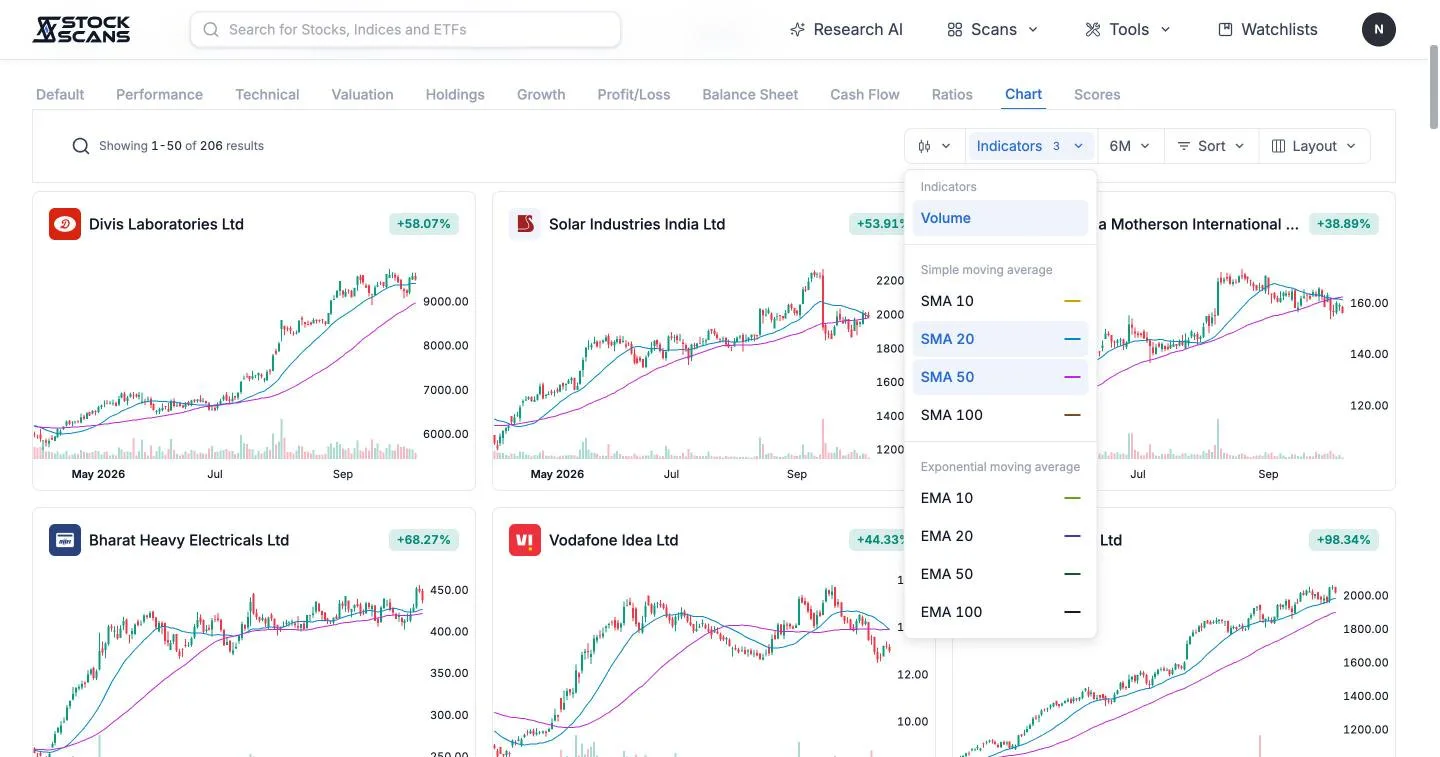The width and height of the screenshot is (1440, 757).
Task: Disable the SMA 50 indicator
Action: (1000, 377)
